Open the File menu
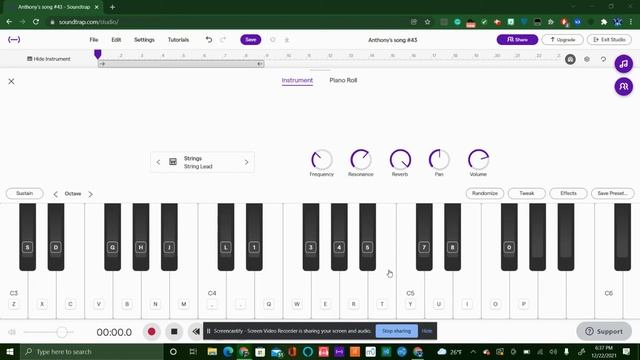This screenshot has height=360, width=640. click(x=94, y=40)
